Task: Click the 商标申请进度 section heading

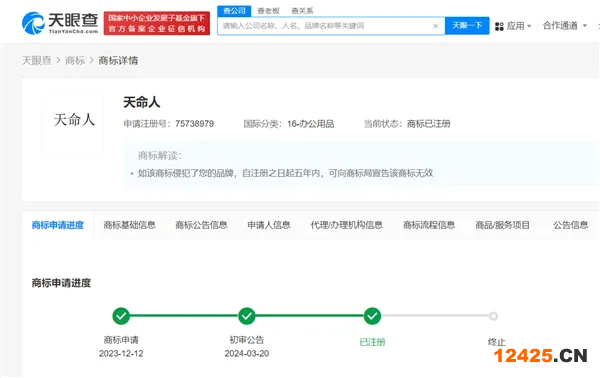Action: (61, 283)
